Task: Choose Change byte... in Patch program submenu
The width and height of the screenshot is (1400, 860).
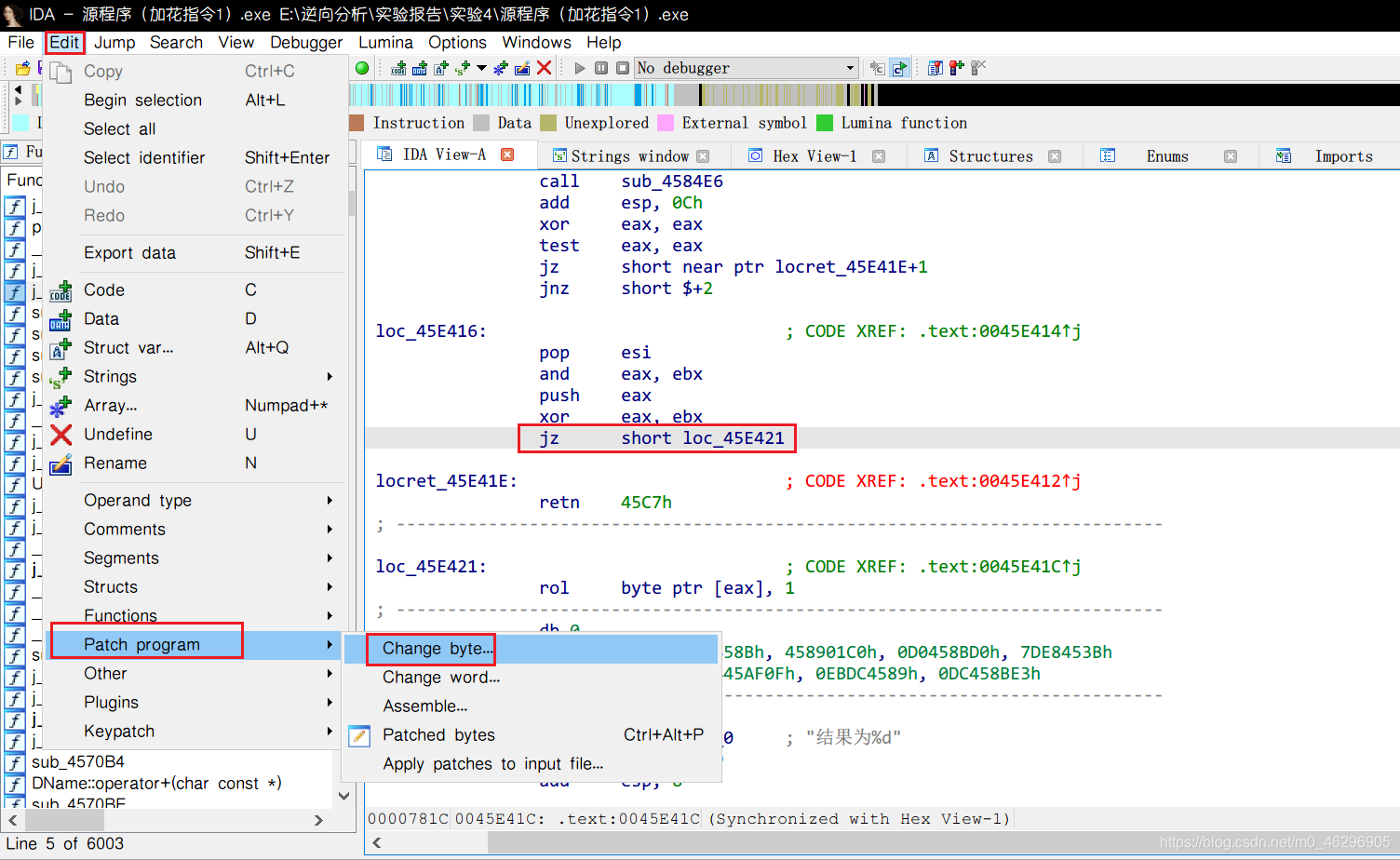Action: [532, 649]
